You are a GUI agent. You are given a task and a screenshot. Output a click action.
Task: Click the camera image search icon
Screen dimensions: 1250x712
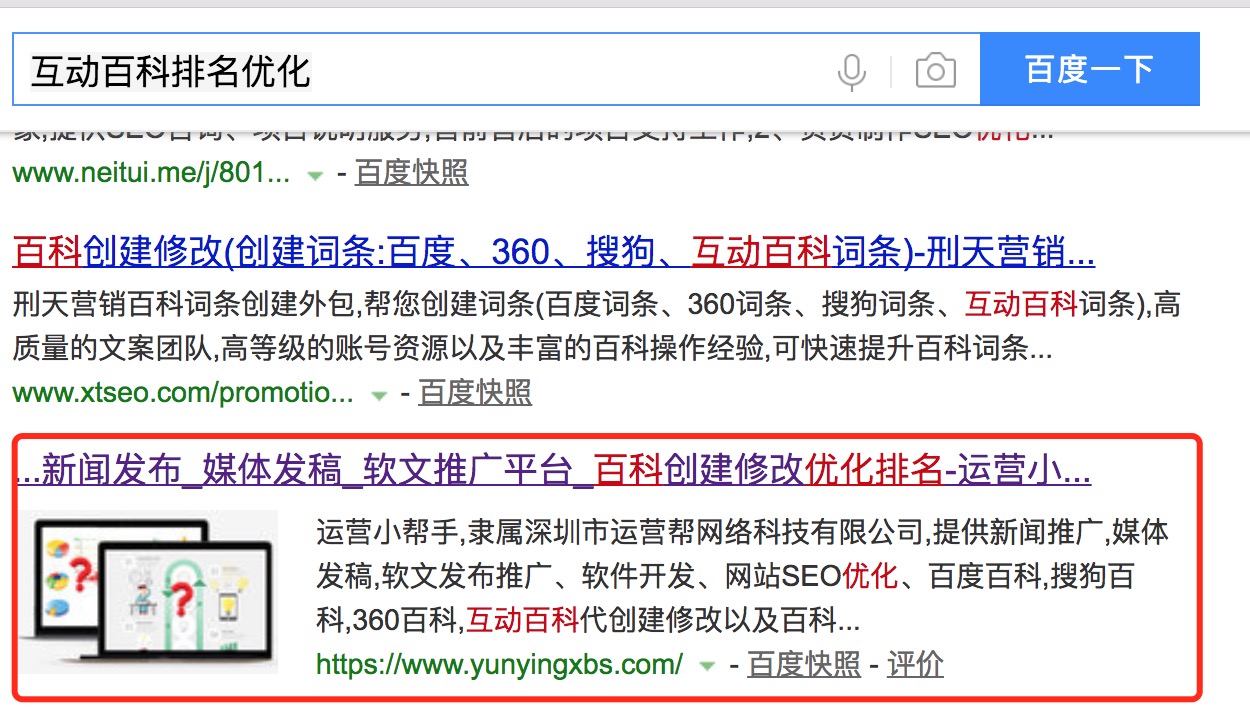[935, 71]
